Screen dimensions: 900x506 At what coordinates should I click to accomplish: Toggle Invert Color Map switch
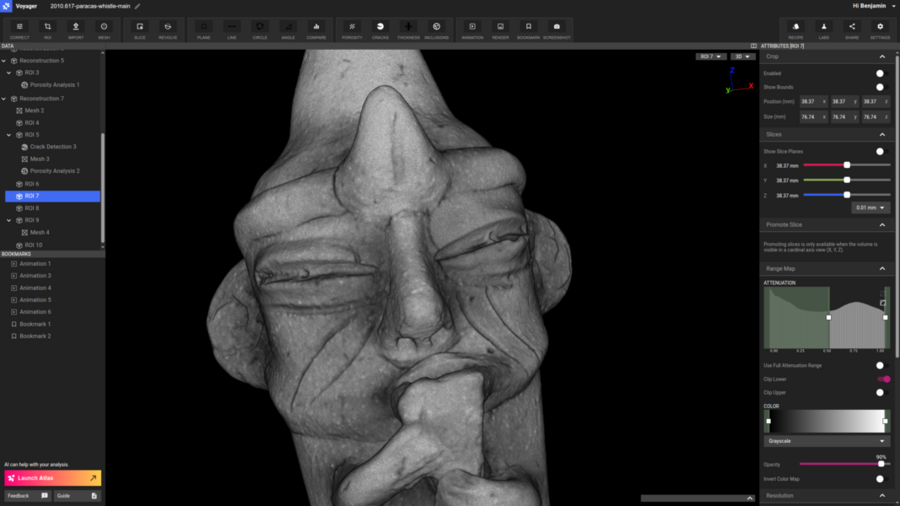(x=882, y=479)
